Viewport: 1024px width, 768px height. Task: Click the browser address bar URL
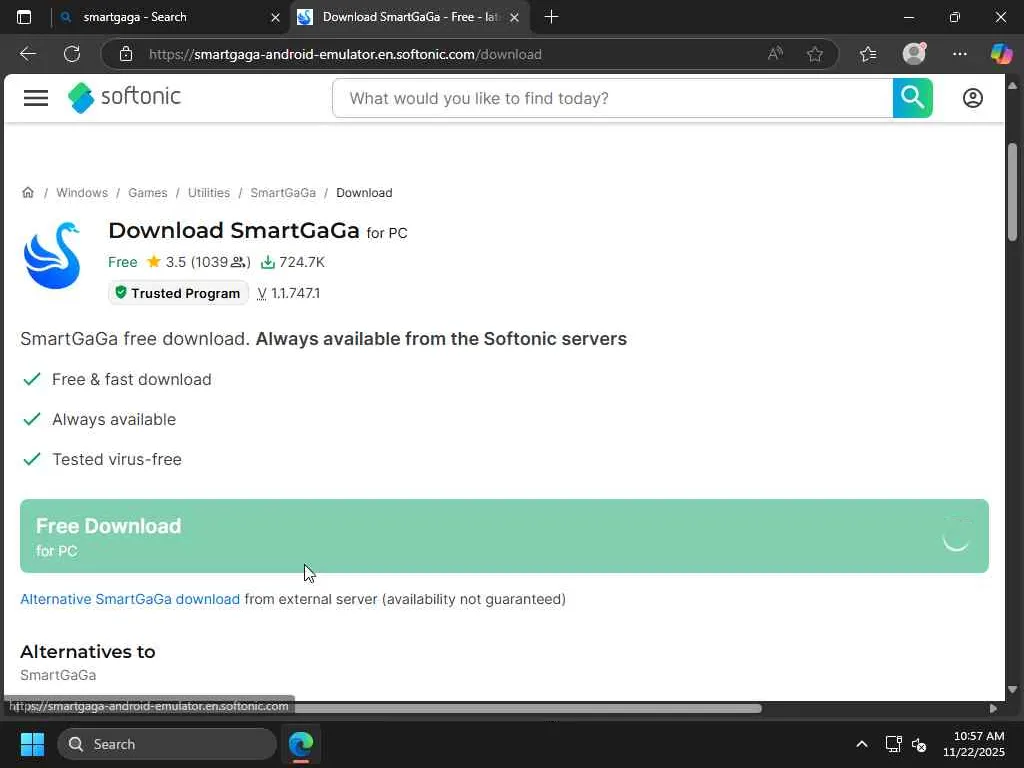[345, 54]
